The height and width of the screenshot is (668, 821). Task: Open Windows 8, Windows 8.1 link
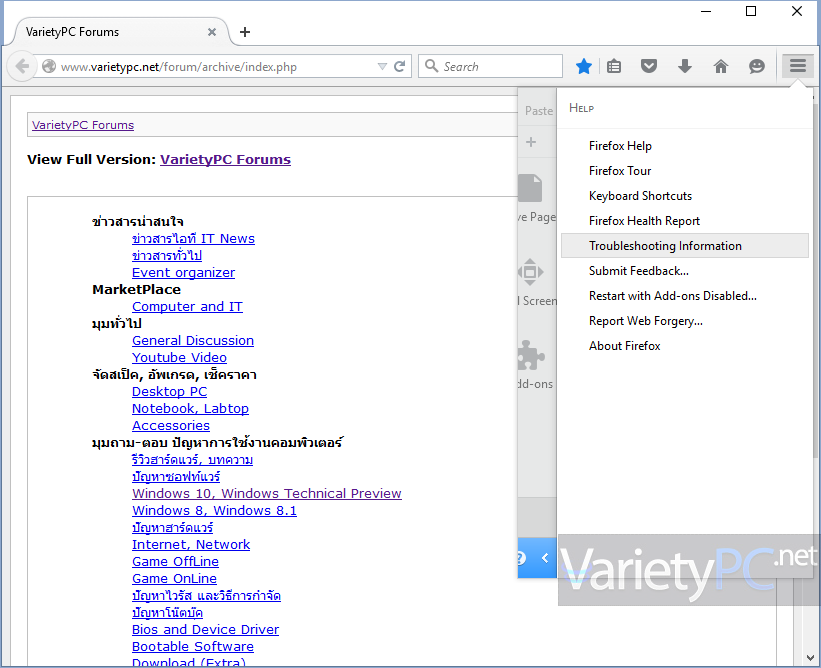214,510
